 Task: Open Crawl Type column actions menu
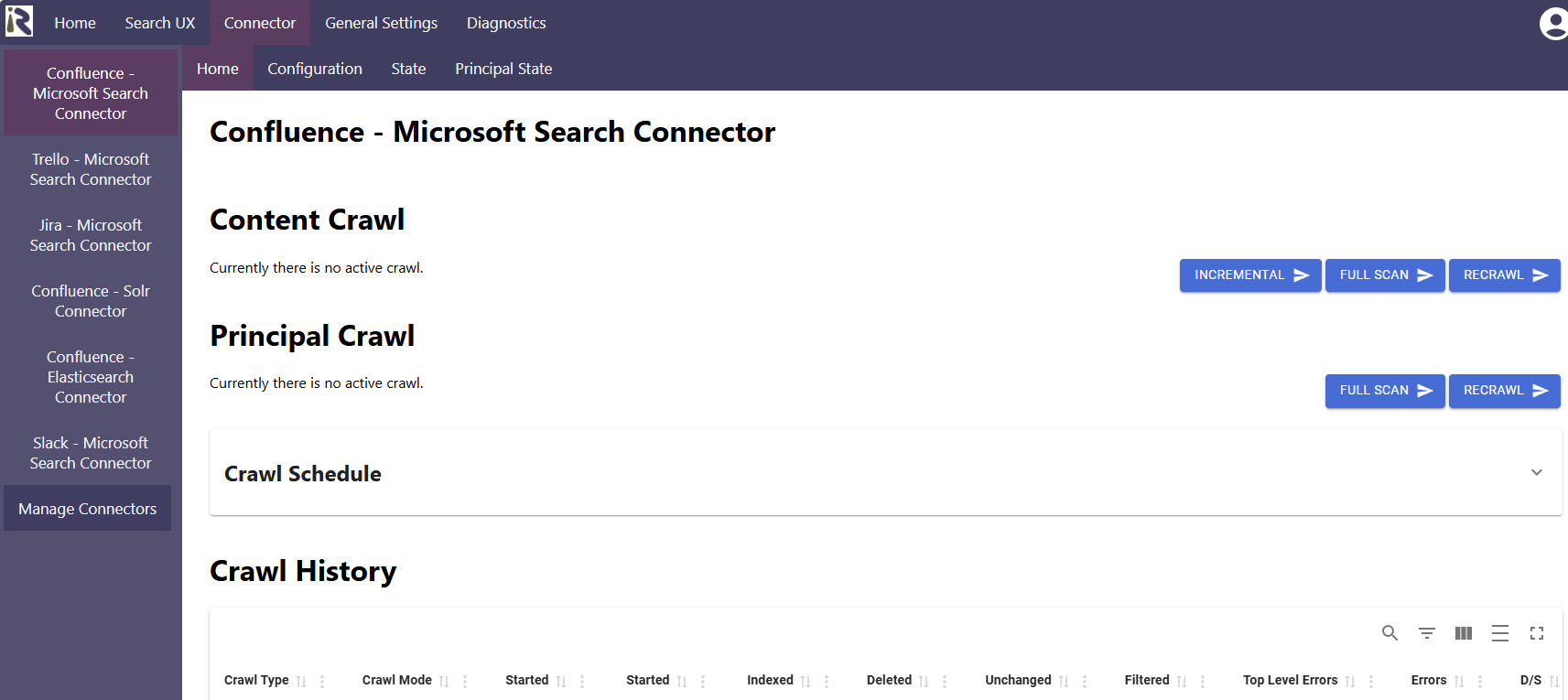[322, 681]
